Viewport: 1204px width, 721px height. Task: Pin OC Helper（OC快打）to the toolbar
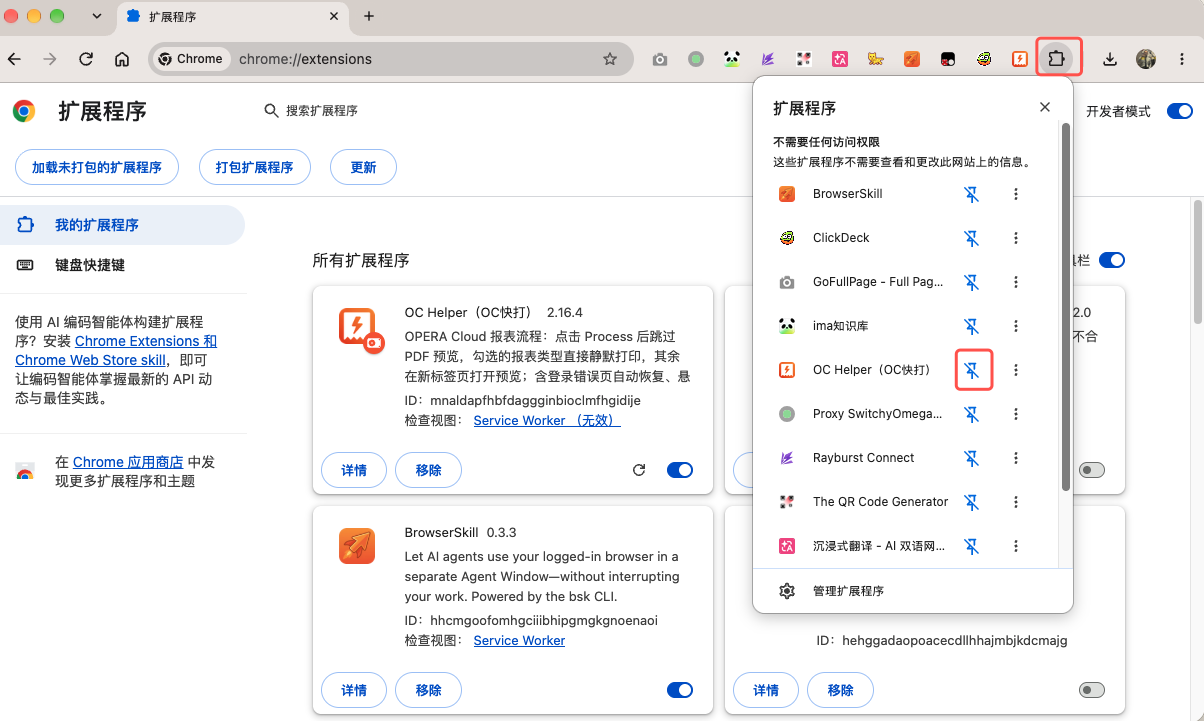(971, 370)
